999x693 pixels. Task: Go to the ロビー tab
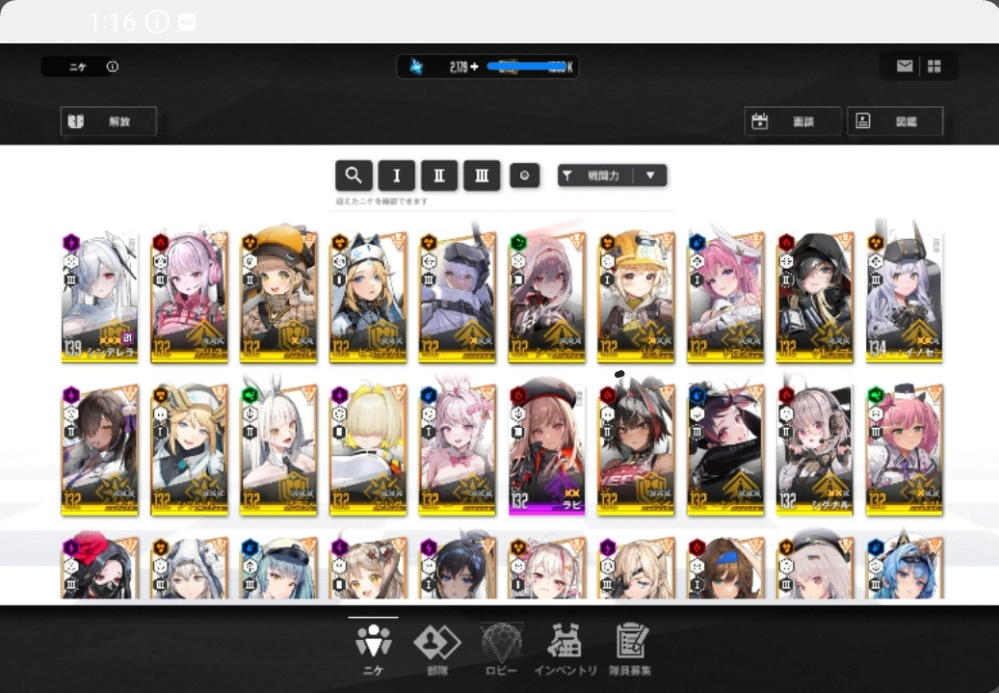(501, 650)
